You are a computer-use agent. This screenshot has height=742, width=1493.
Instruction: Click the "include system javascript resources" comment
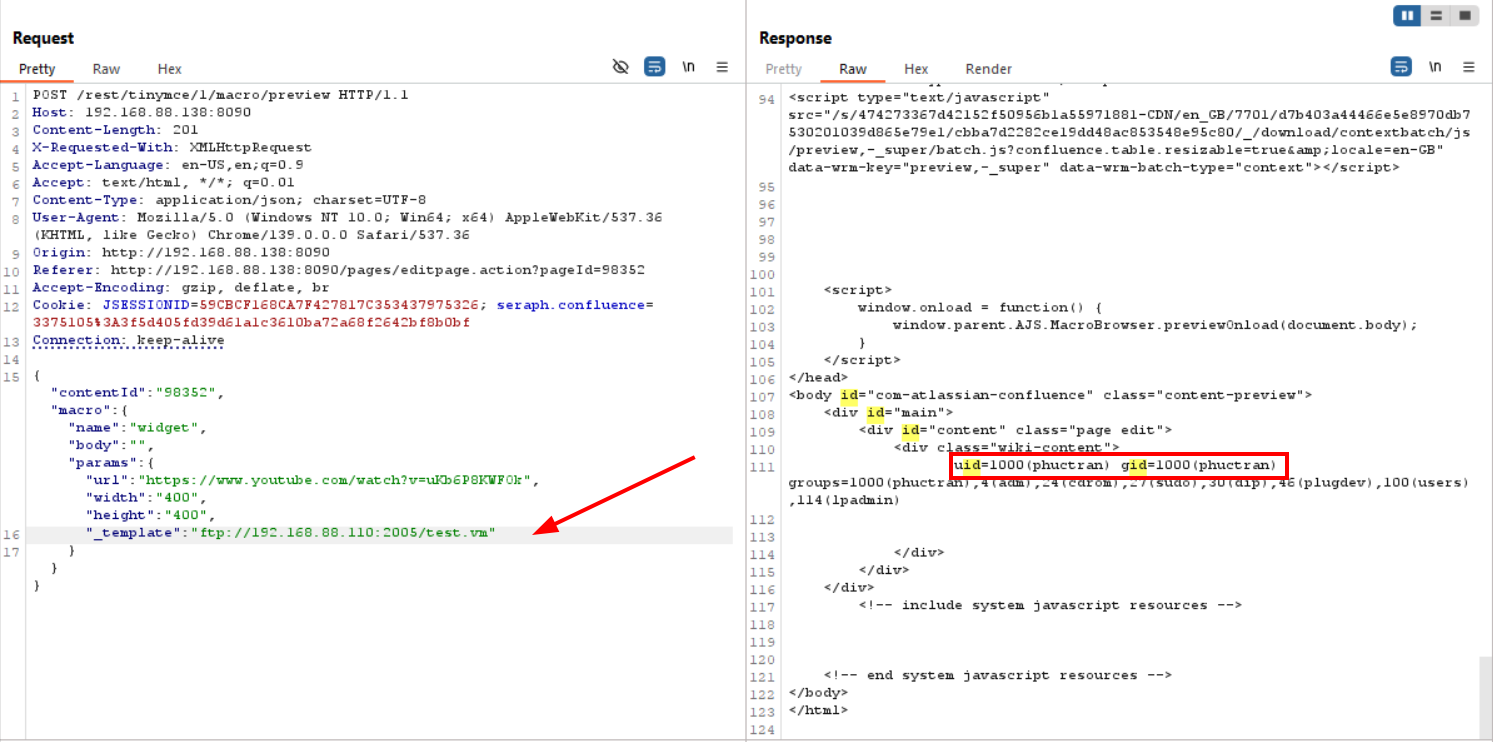pyautogui.click(x=1050, y=605)
